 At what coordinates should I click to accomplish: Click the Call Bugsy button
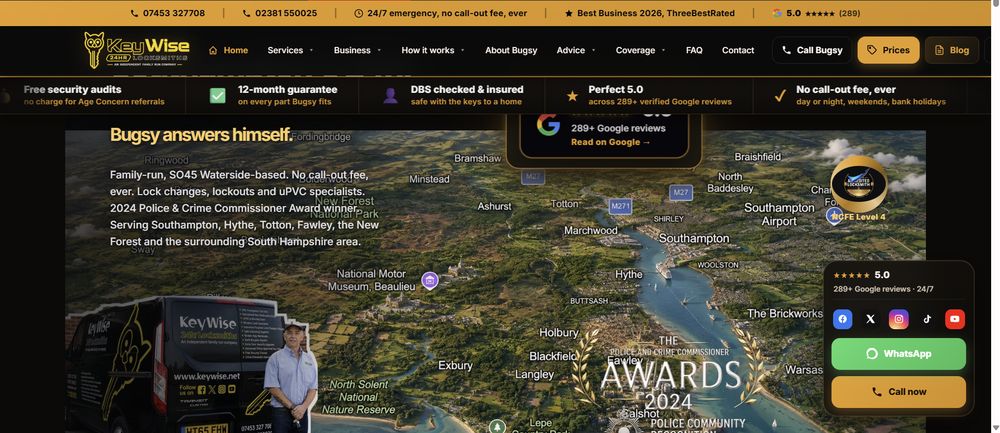812,50
